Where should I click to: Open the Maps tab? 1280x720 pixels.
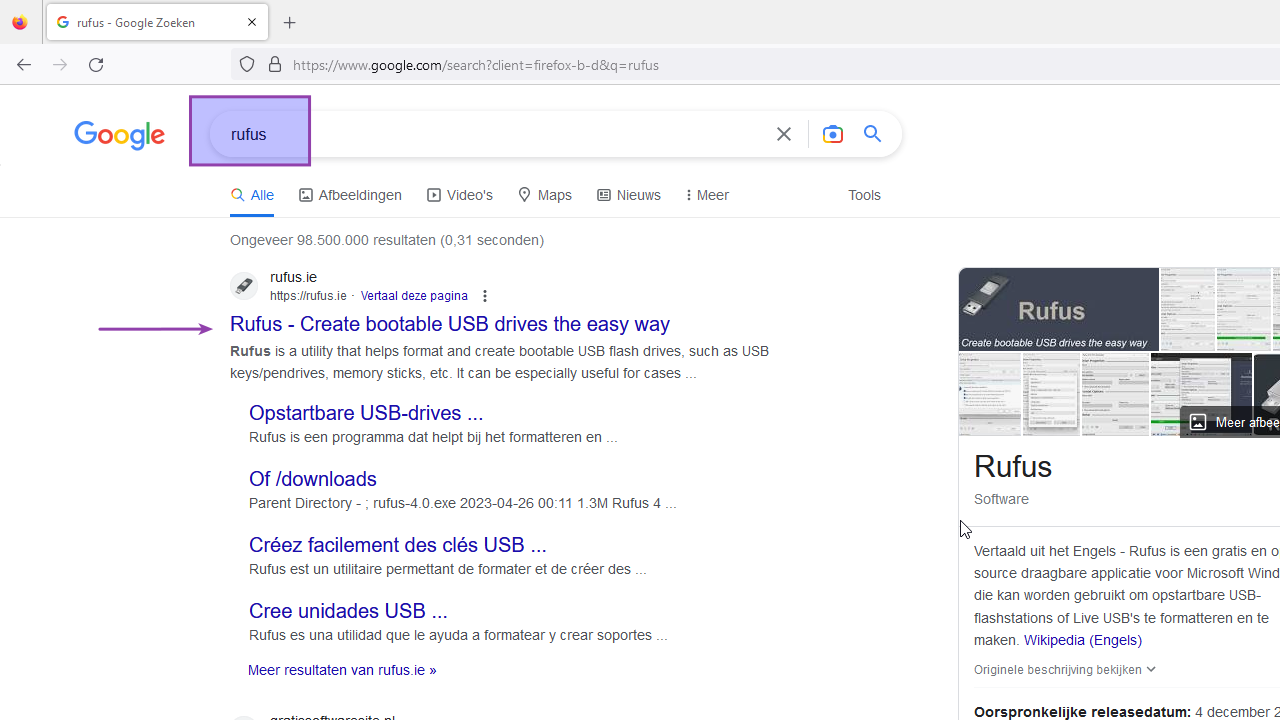click(x=545, y=195)
